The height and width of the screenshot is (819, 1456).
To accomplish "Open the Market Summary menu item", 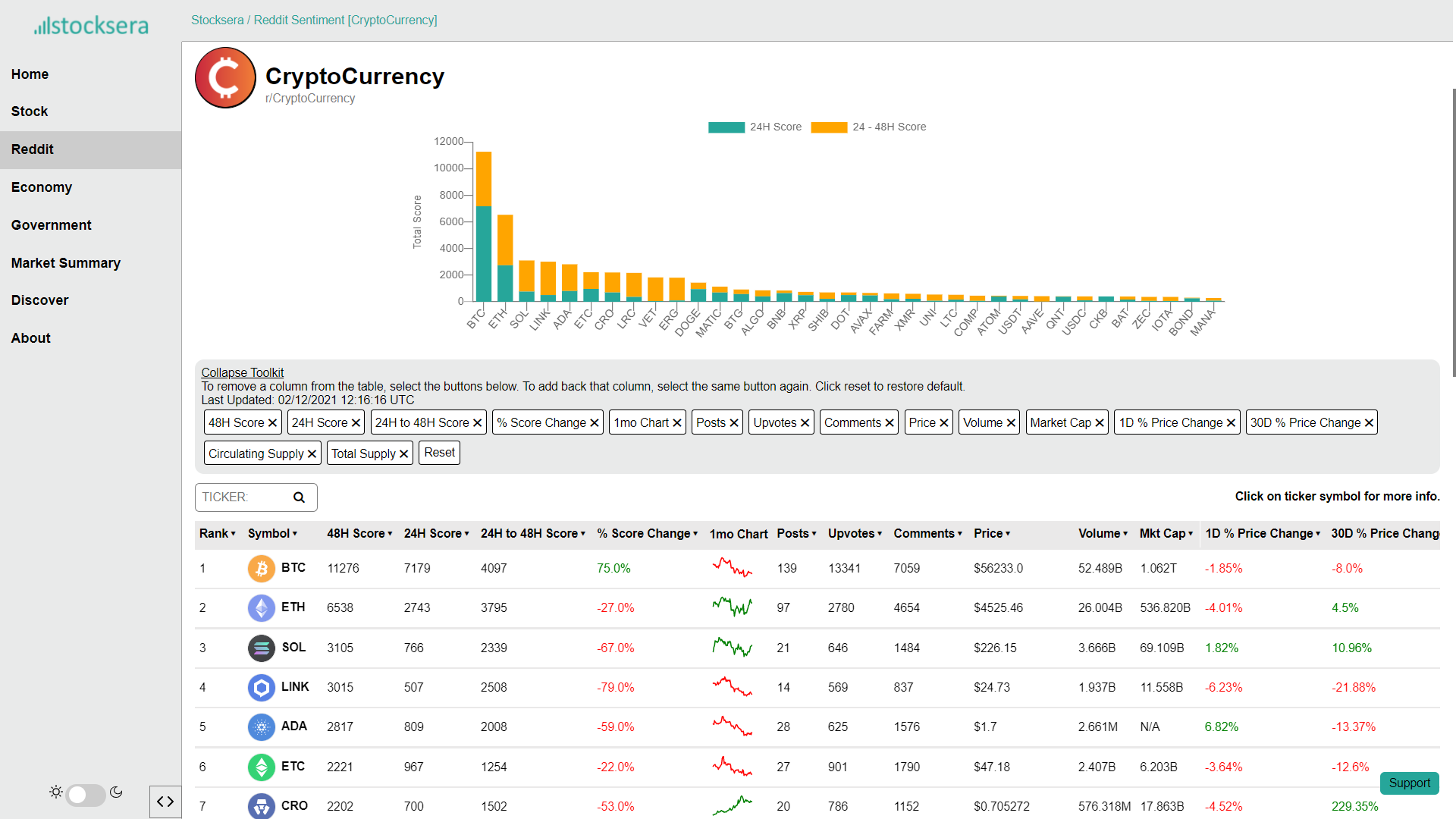I will 66,263.
